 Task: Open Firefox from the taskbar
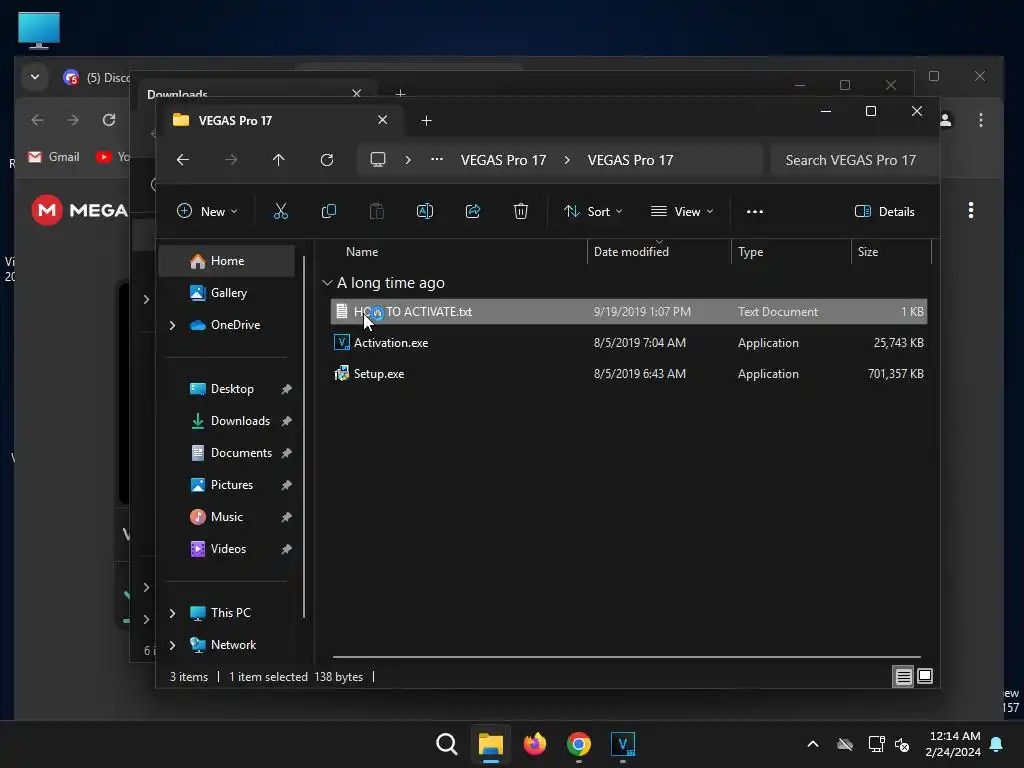coord(535,744)
